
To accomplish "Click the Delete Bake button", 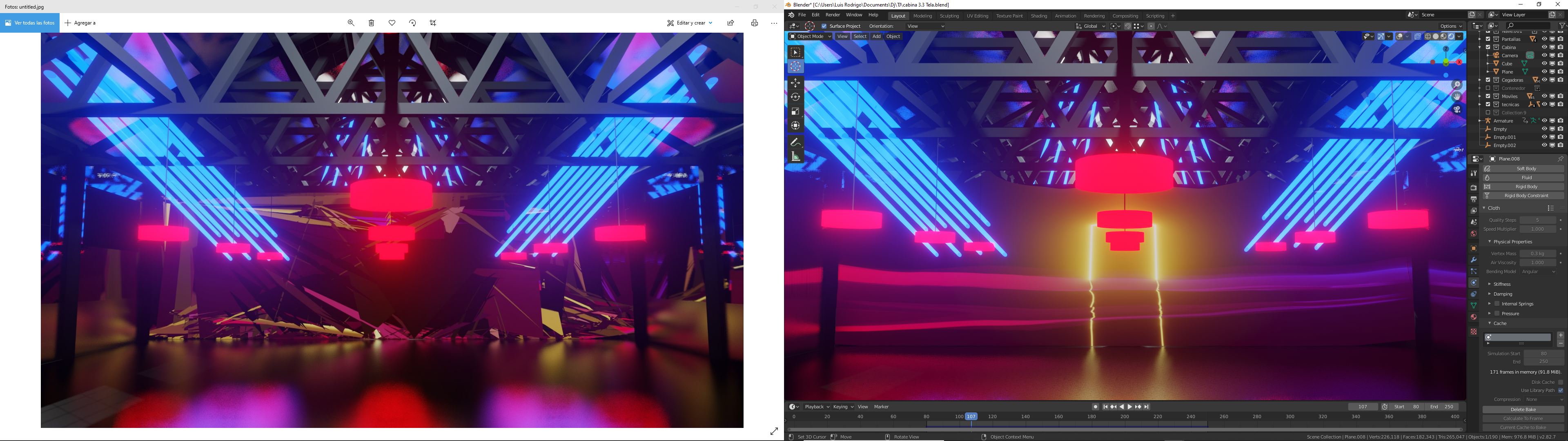I will coord(1523,409).
